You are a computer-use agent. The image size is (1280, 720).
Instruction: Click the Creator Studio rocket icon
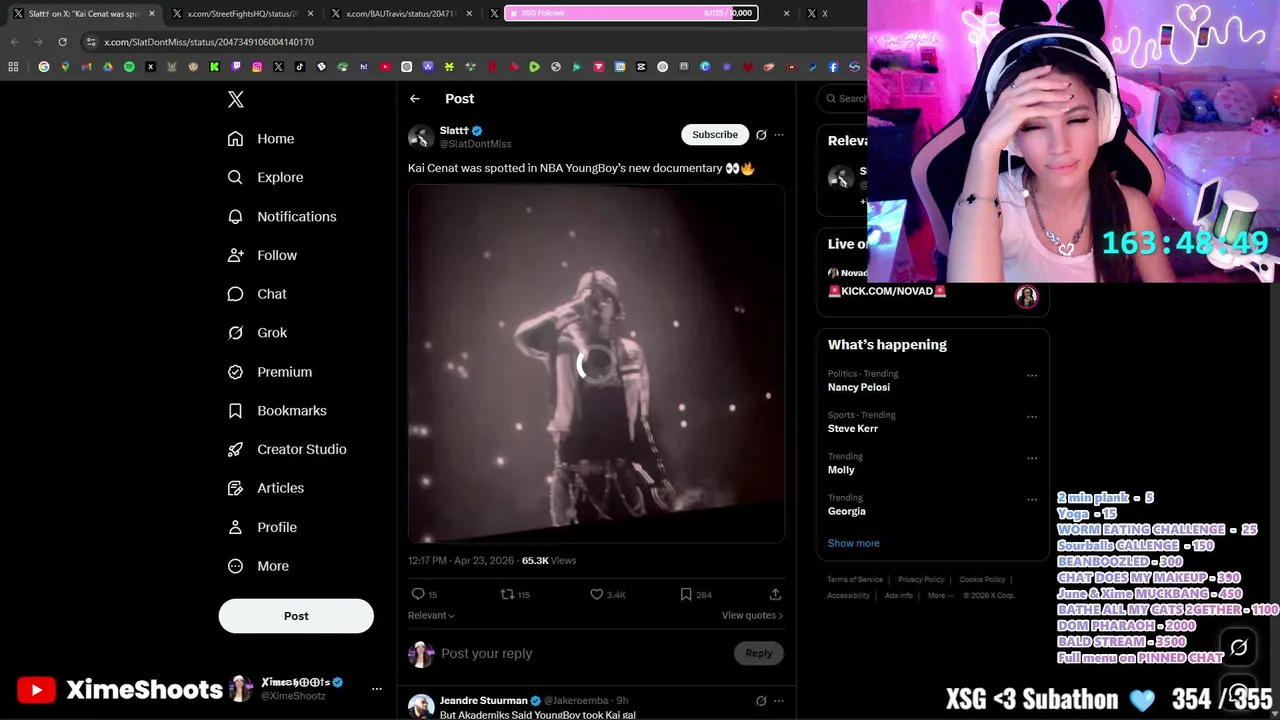235,449
